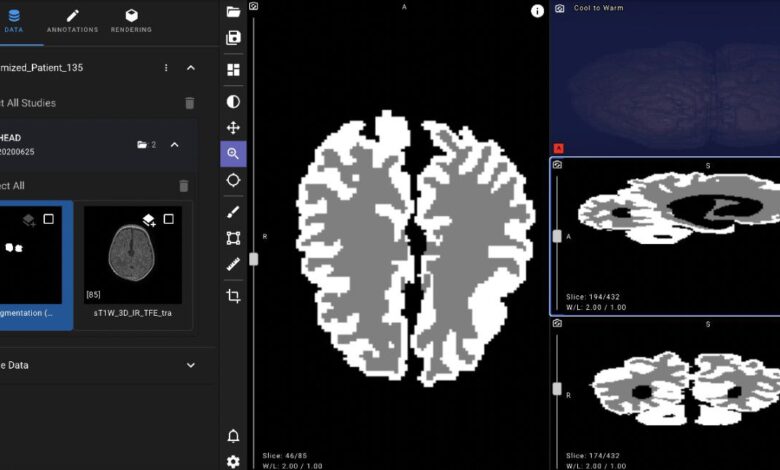Activate the crosshairs tool

click(x=233, y=180)
